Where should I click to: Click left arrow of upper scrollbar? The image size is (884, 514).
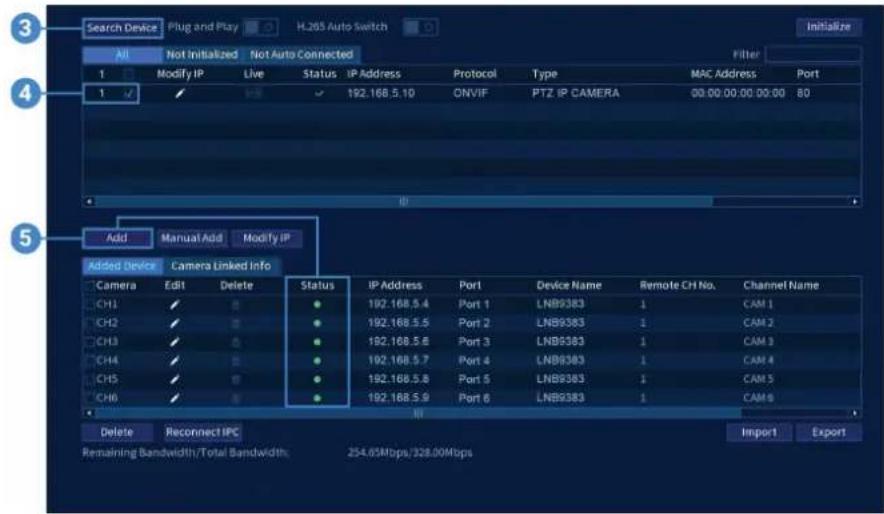point(89,201)
